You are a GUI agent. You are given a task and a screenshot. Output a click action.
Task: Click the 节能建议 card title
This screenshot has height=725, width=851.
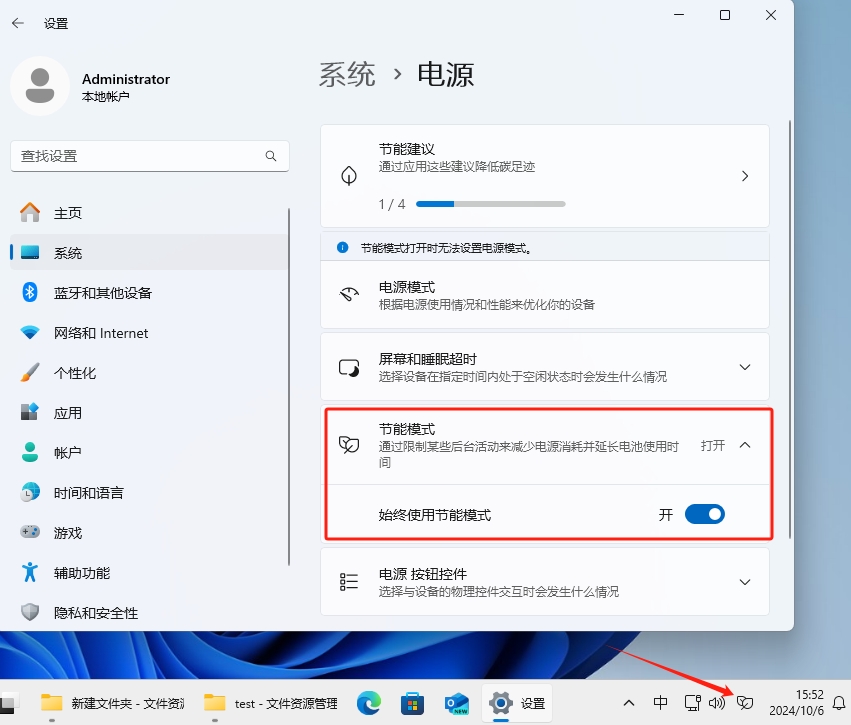point(407,149)
